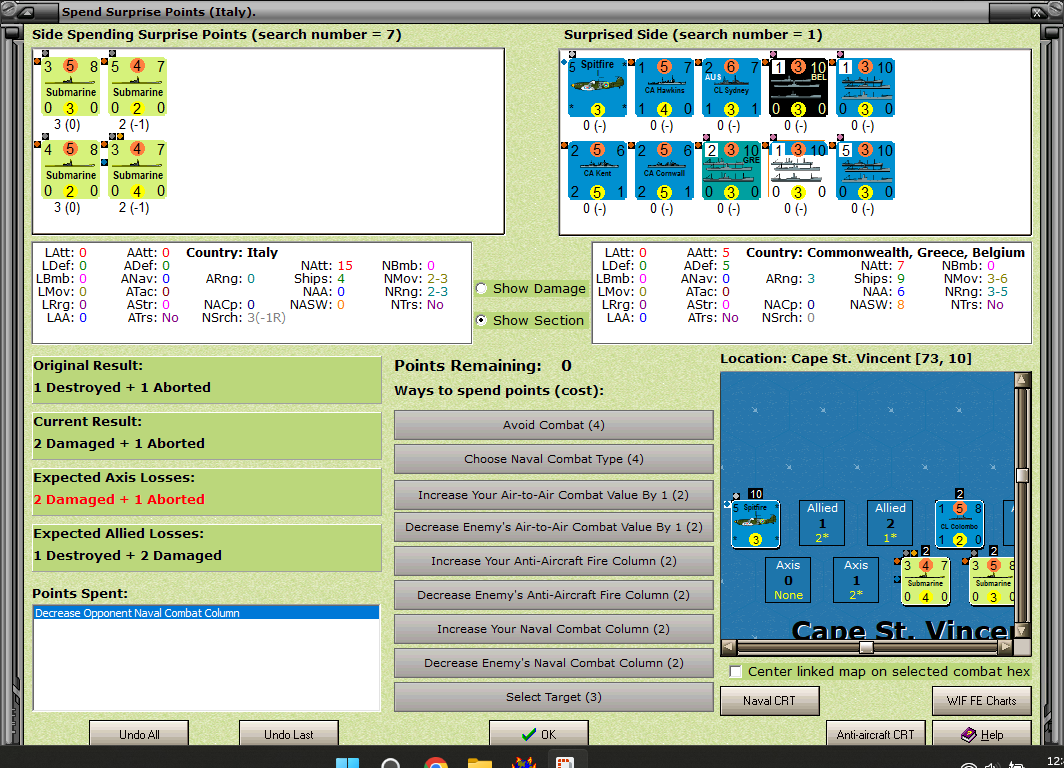Select the Italian Submarine counter 5-4-7
The height and width of the screenshot is (768, 1064).
[x=138, y=87]
